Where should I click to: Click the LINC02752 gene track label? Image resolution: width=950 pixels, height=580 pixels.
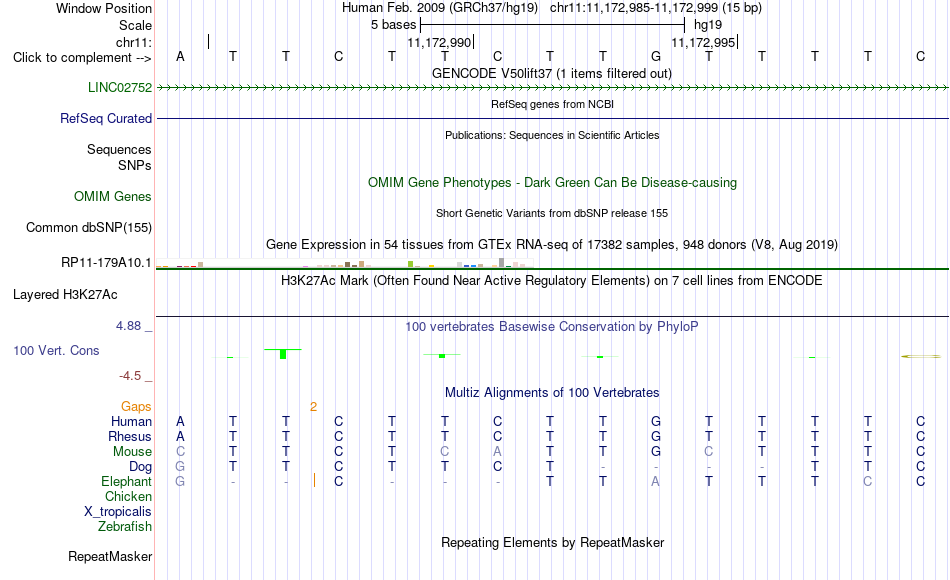click(x=120, y=87)
